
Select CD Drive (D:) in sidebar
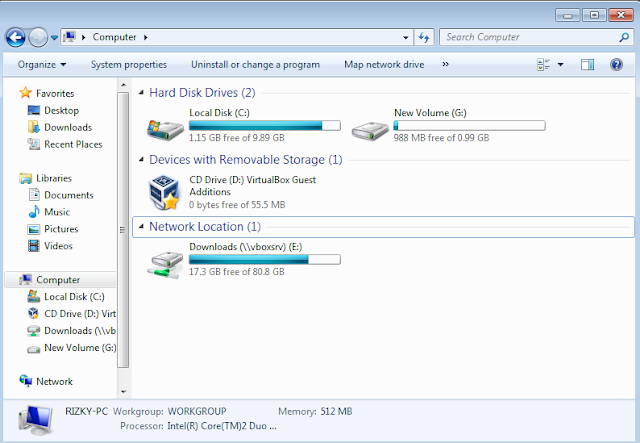tap(80, 314)
